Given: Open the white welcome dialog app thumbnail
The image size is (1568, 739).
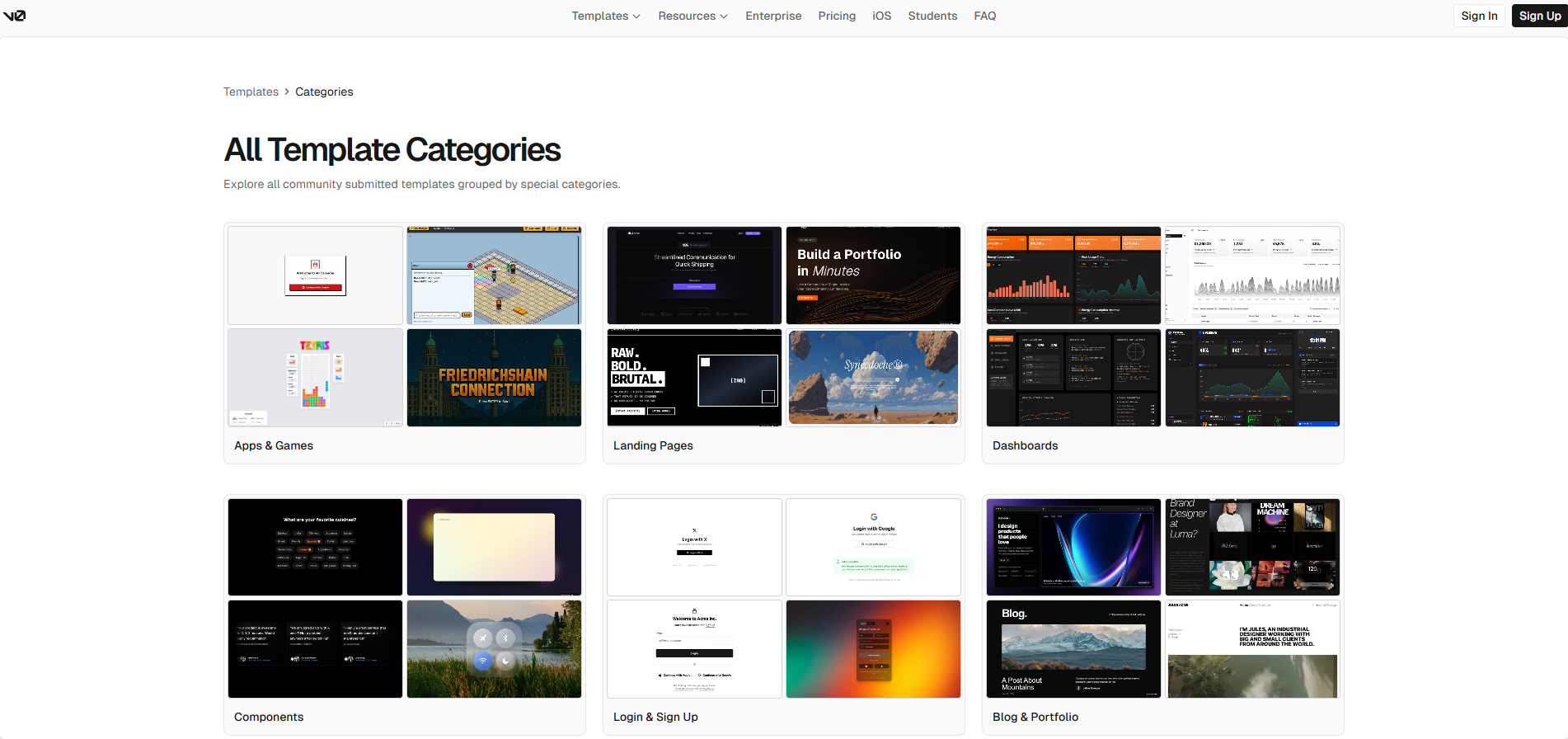Looking at the screenshot, I should tap(315, 275).
